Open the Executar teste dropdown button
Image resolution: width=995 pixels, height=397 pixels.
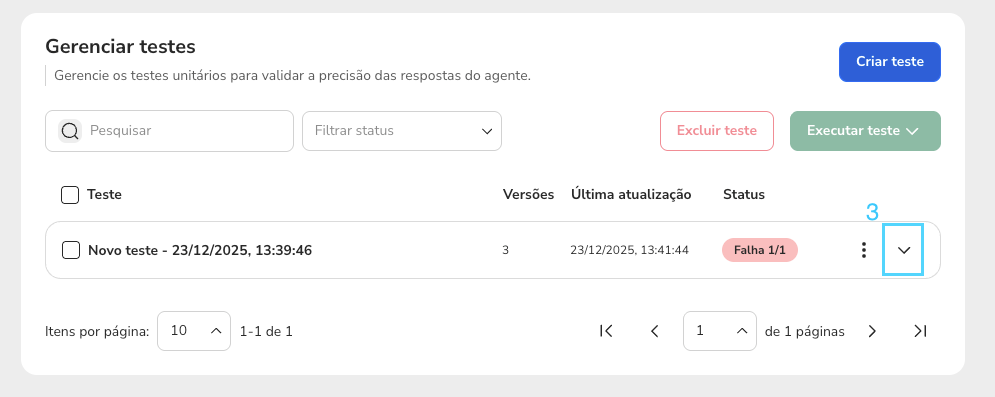point(865,131)
